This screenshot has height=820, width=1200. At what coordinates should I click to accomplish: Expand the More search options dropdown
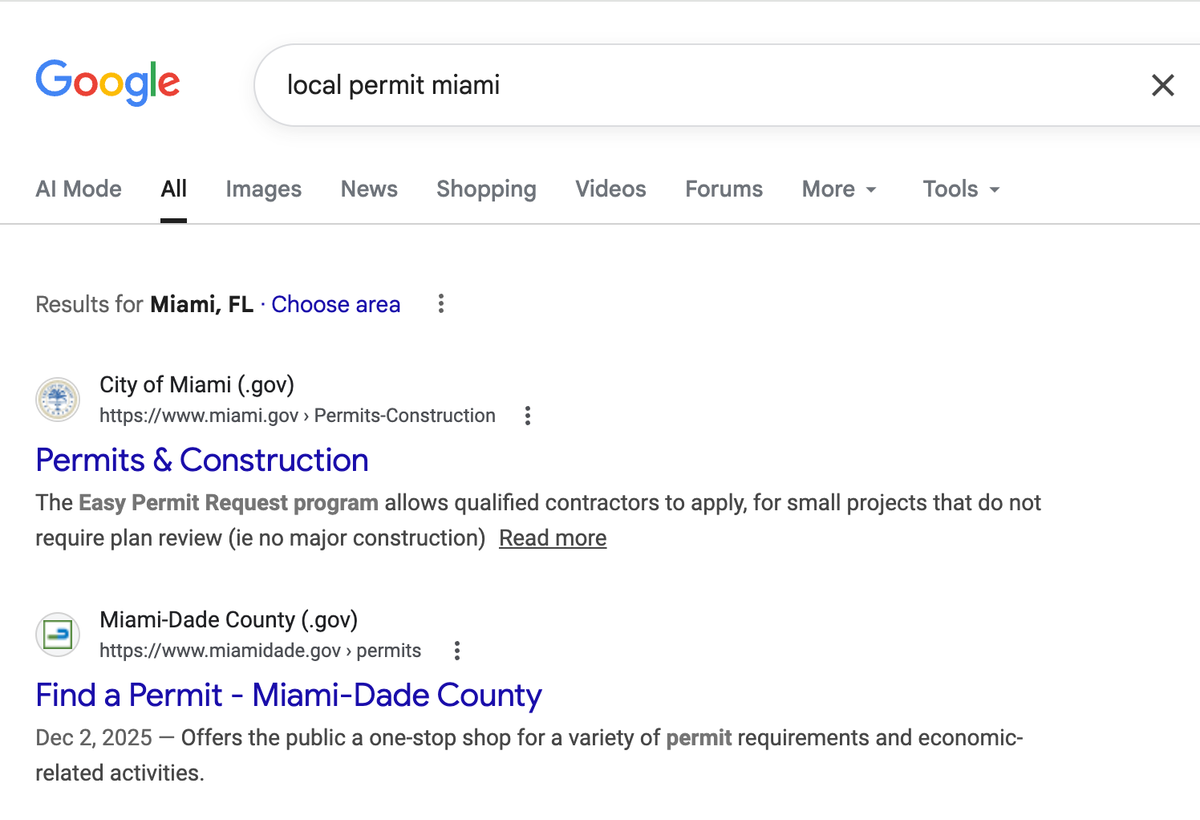838,189
